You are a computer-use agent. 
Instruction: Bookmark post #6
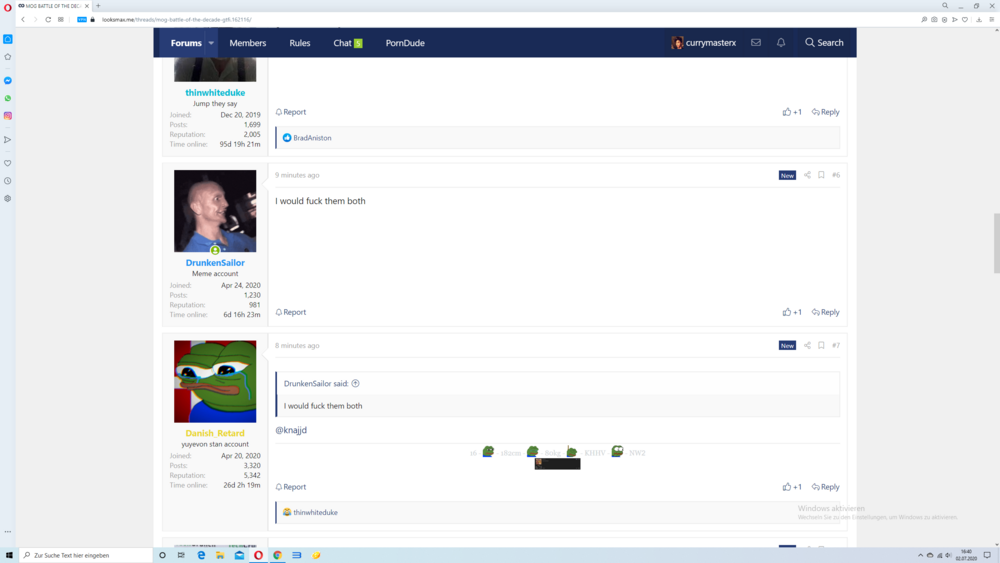821,175
